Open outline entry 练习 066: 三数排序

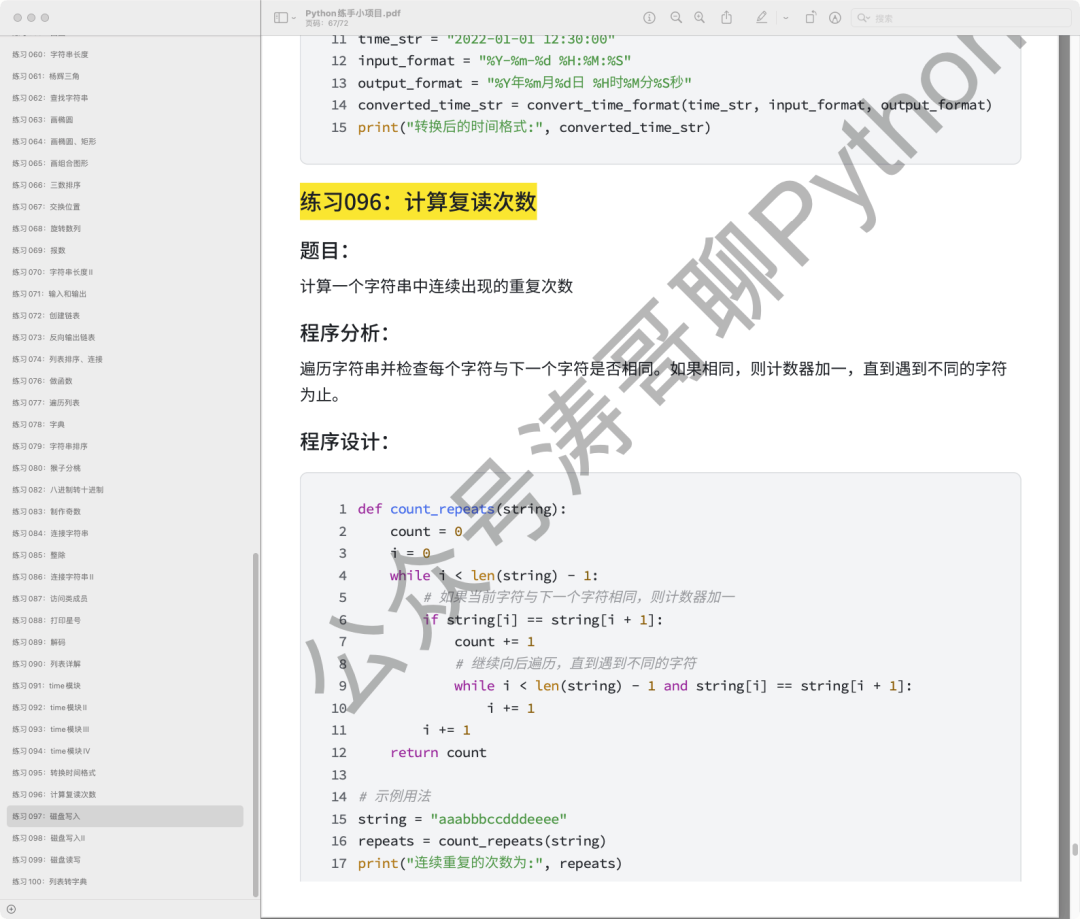pos(46,185)
